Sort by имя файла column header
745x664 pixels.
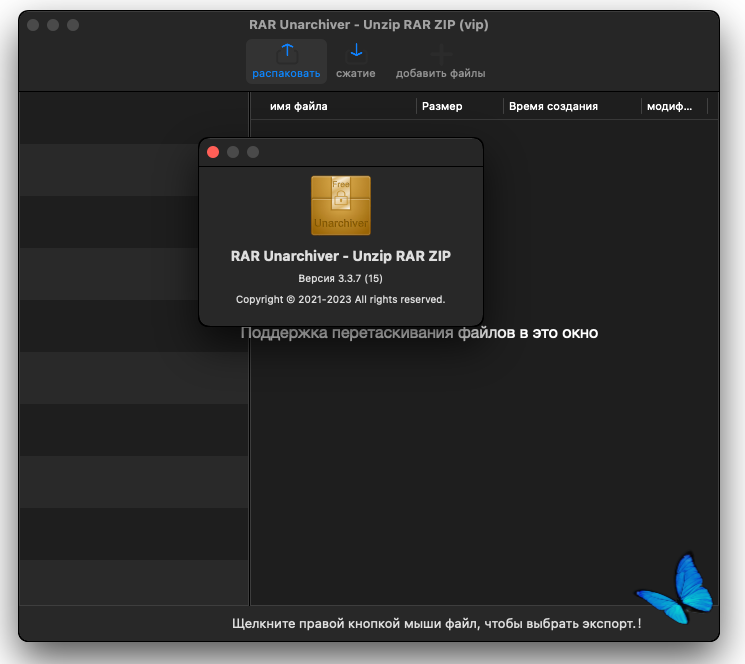click(x=334, y=106)
